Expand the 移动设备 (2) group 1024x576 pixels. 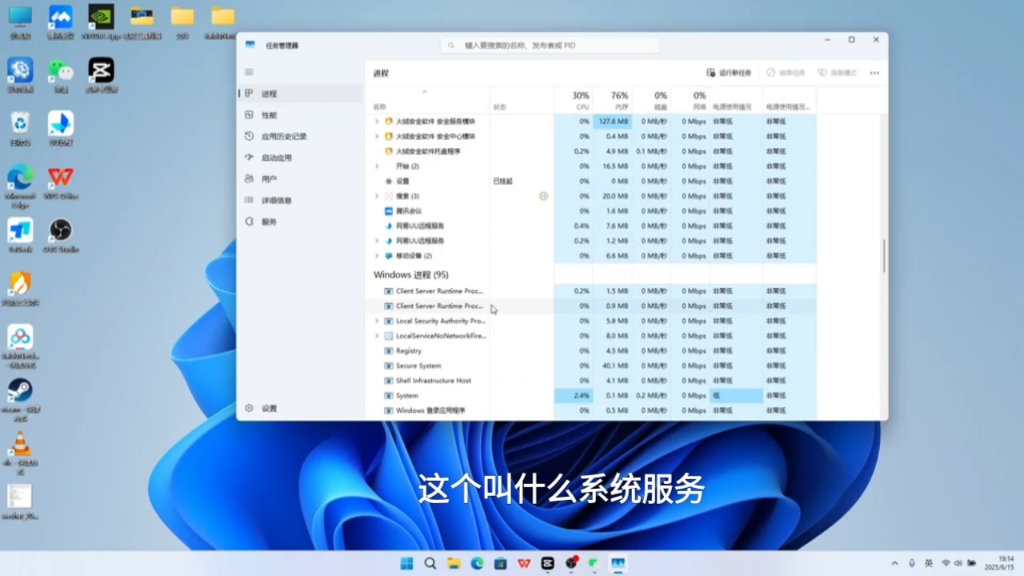point(377,256)
